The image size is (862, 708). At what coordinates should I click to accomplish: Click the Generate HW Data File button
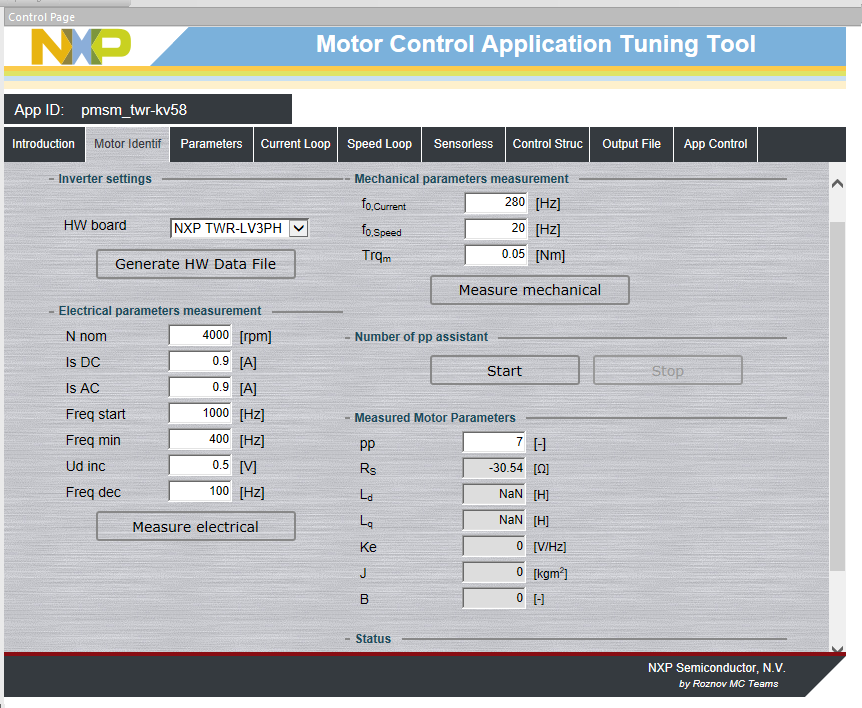(x=196, y=264)
